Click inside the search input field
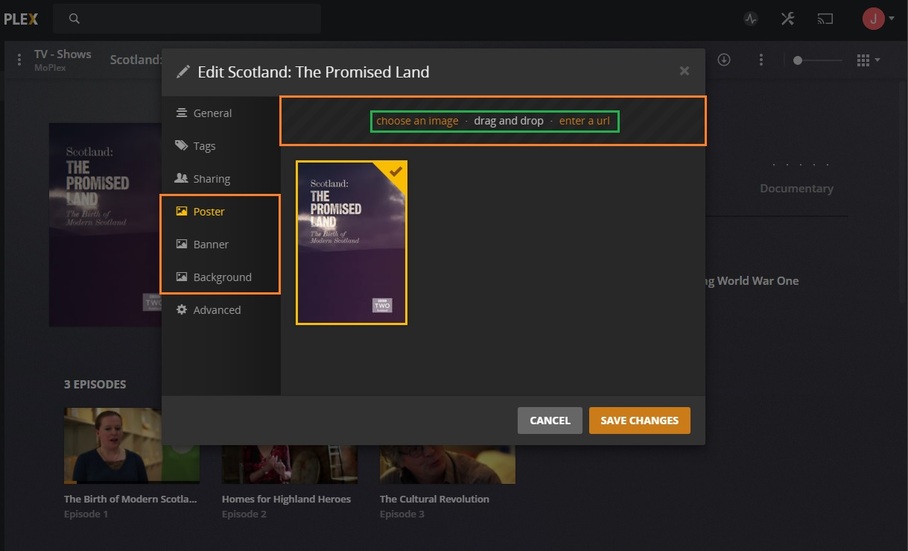This screenshot has width=908, height=551. coord(186,19)
